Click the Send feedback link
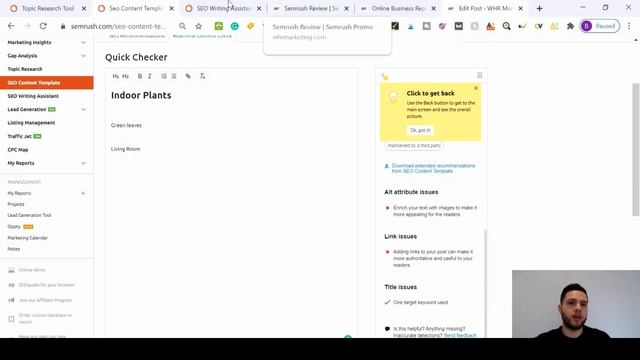Viewport: 640px width, 360px height. (460, 335)
